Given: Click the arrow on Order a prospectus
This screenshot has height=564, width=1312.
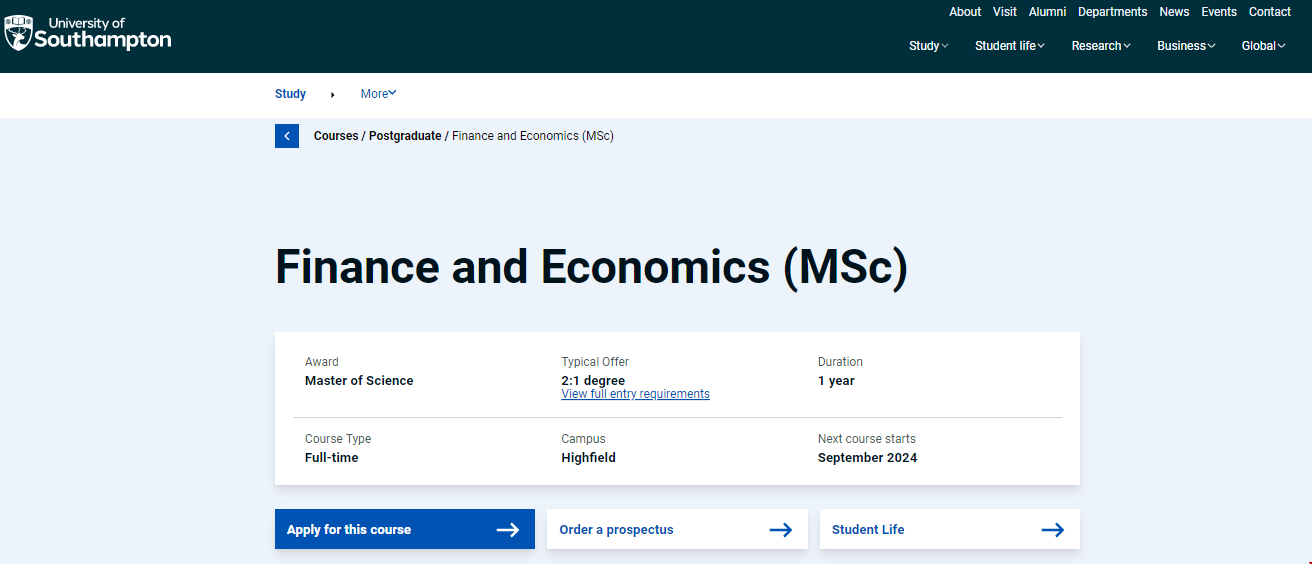Looking at the screenshot, I should [x=780, y=530].
